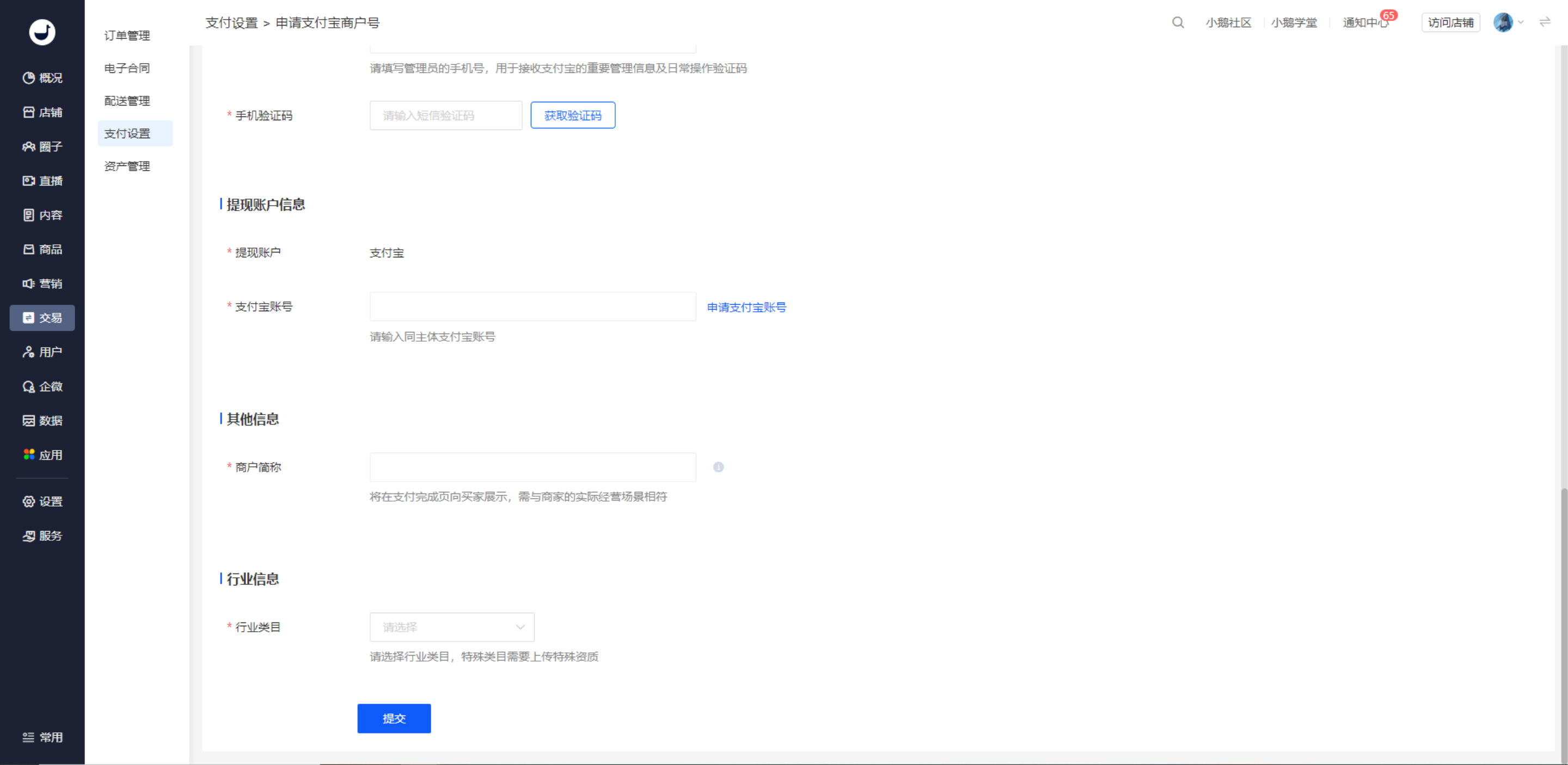Open 商品 products section in sidebar
Viewport: 1568px width, 765px height.
(42, 249)
